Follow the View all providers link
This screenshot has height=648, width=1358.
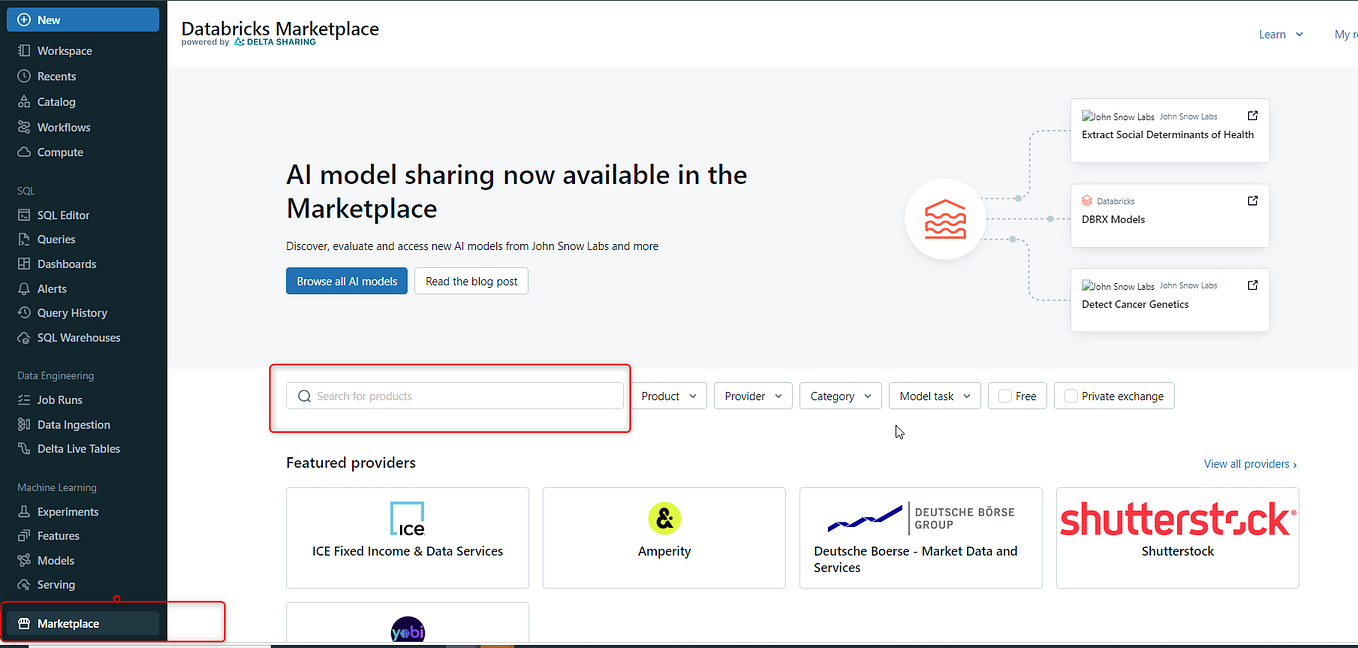click(1250, 464)
